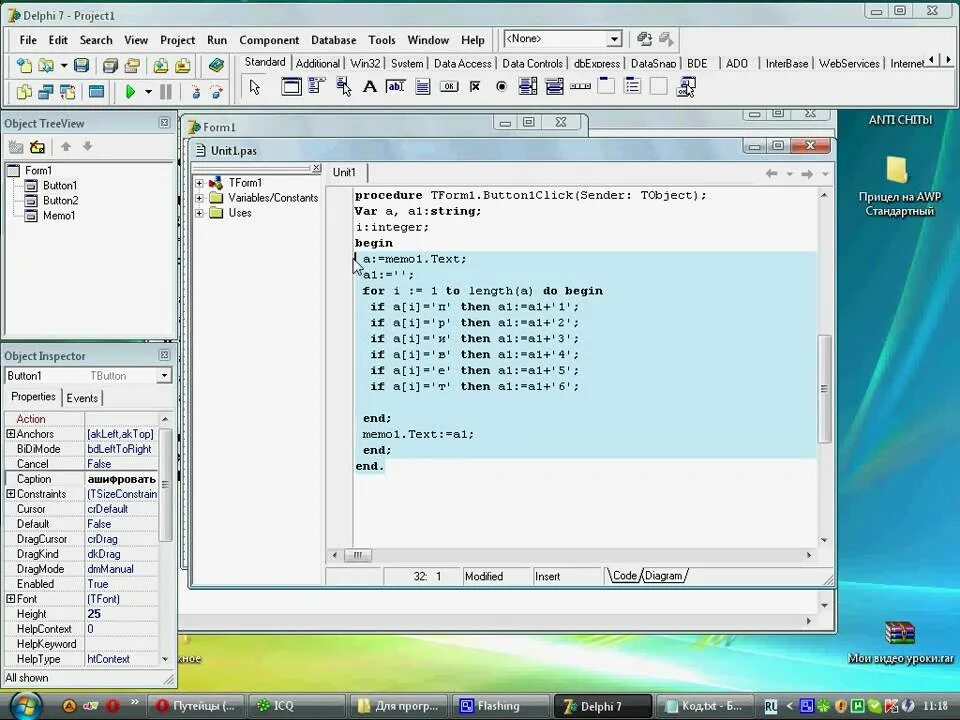Click the code editor vertical scrollbar thumb
The height and width of the screenshot is (720, 960).
pyautogui.click(x=824, y=388)
